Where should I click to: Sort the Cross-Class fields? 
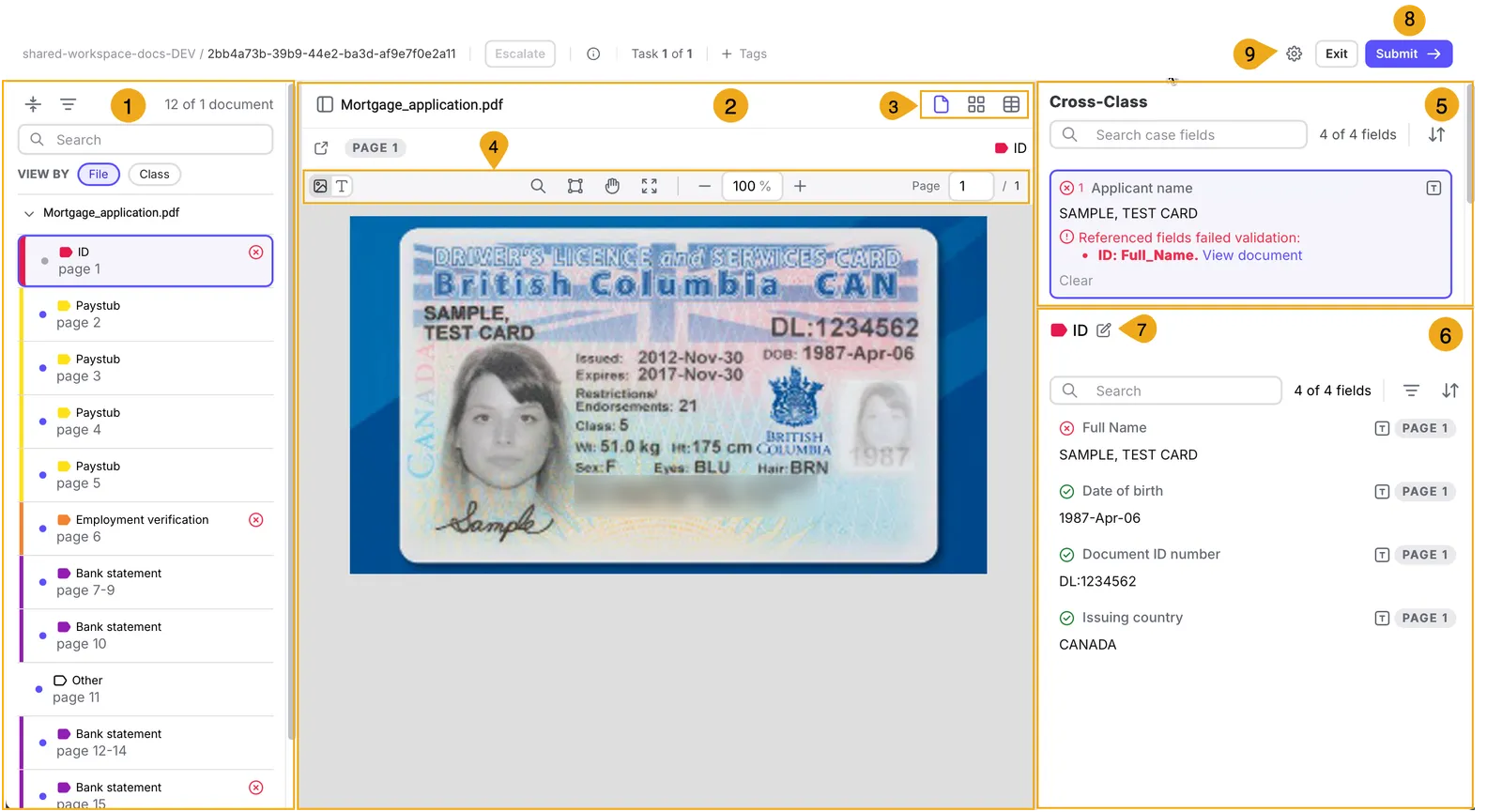(1436, 134)
